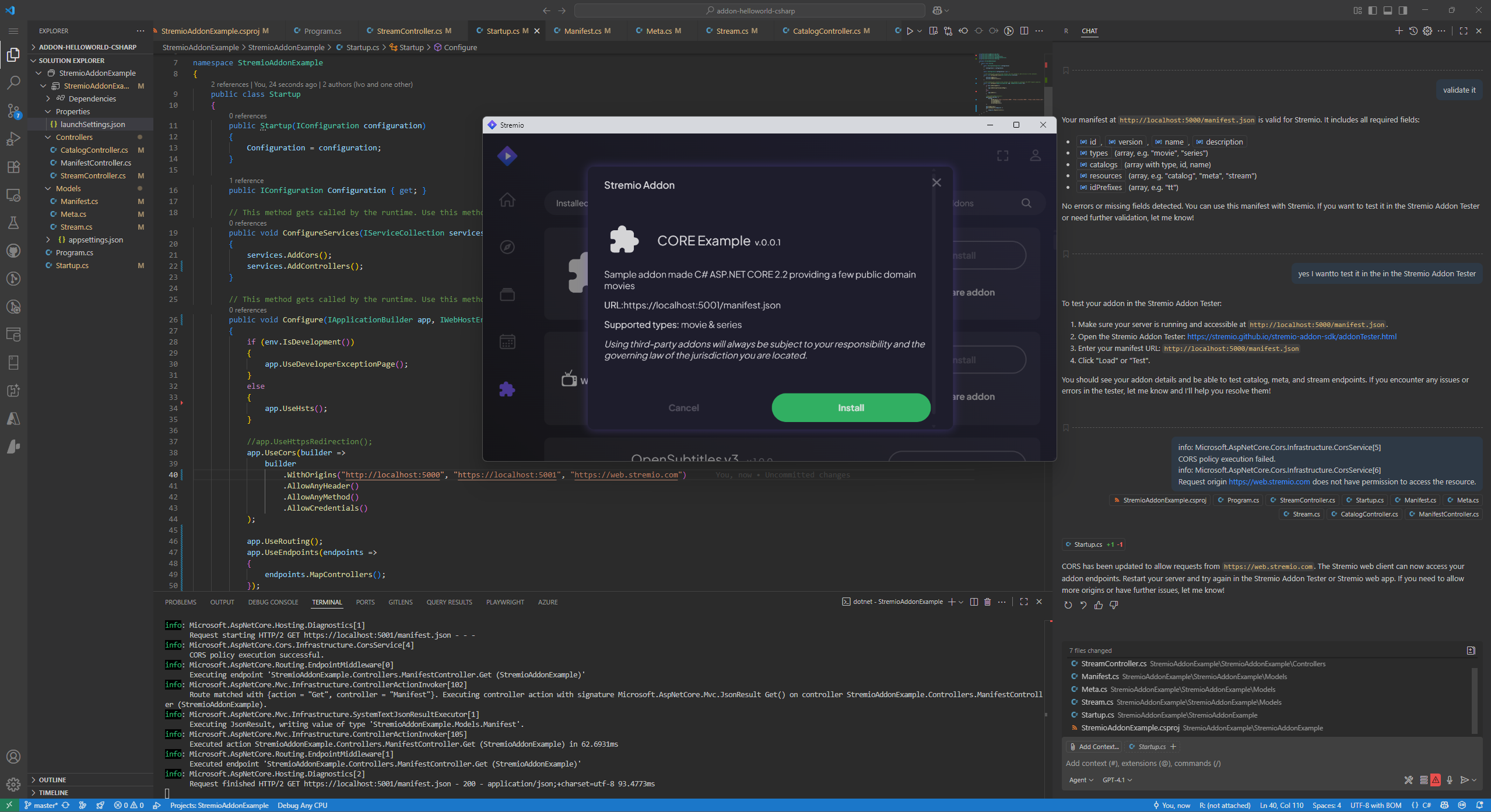The height and width of the screenshot is (812, 1491).
Task: Click Install in Stremio Addon dialog
Action: coord(851,407)
